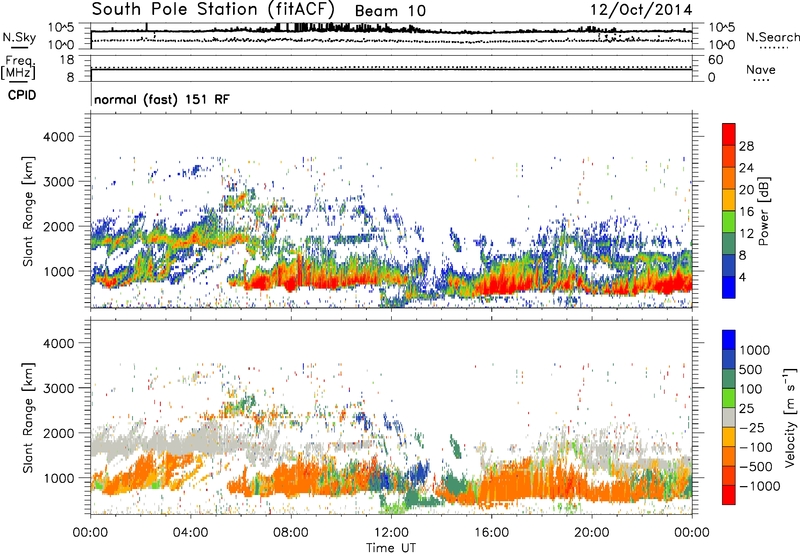Click the 2000 tick in power panel
Screen dimensions: 800x554
pos(58,226)
